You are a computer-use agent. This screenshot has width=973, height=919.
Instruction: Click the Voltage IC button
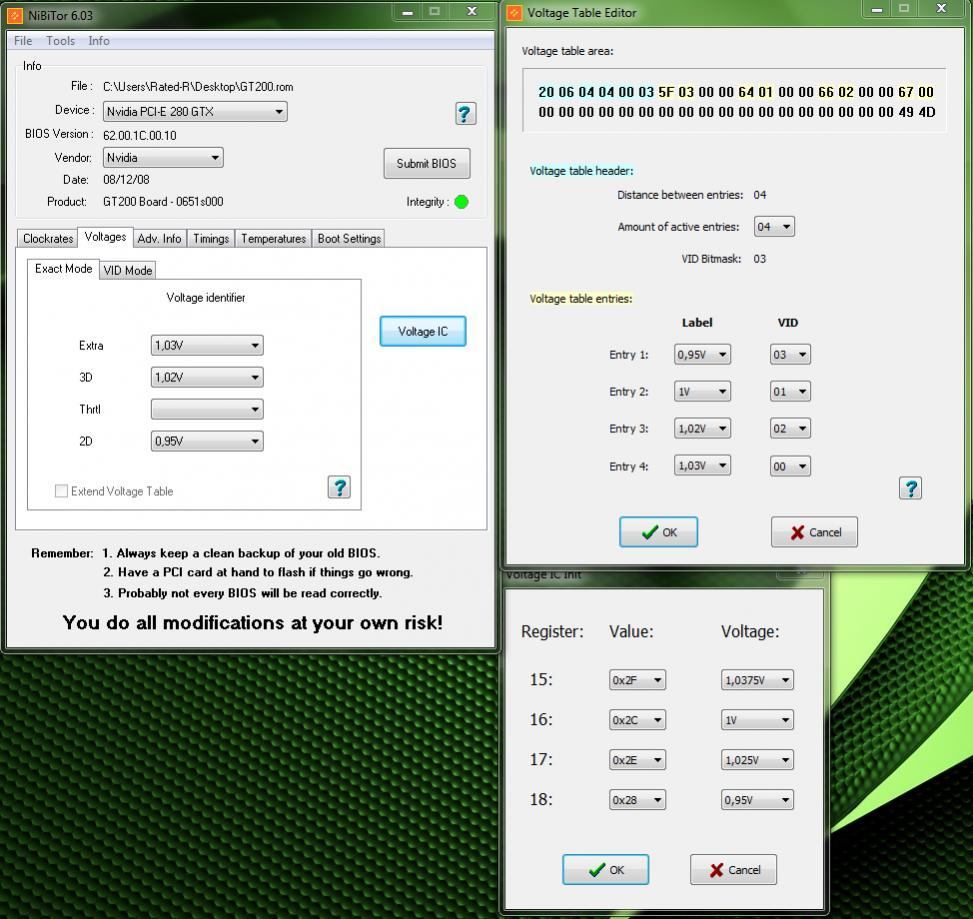pos(423,331)
